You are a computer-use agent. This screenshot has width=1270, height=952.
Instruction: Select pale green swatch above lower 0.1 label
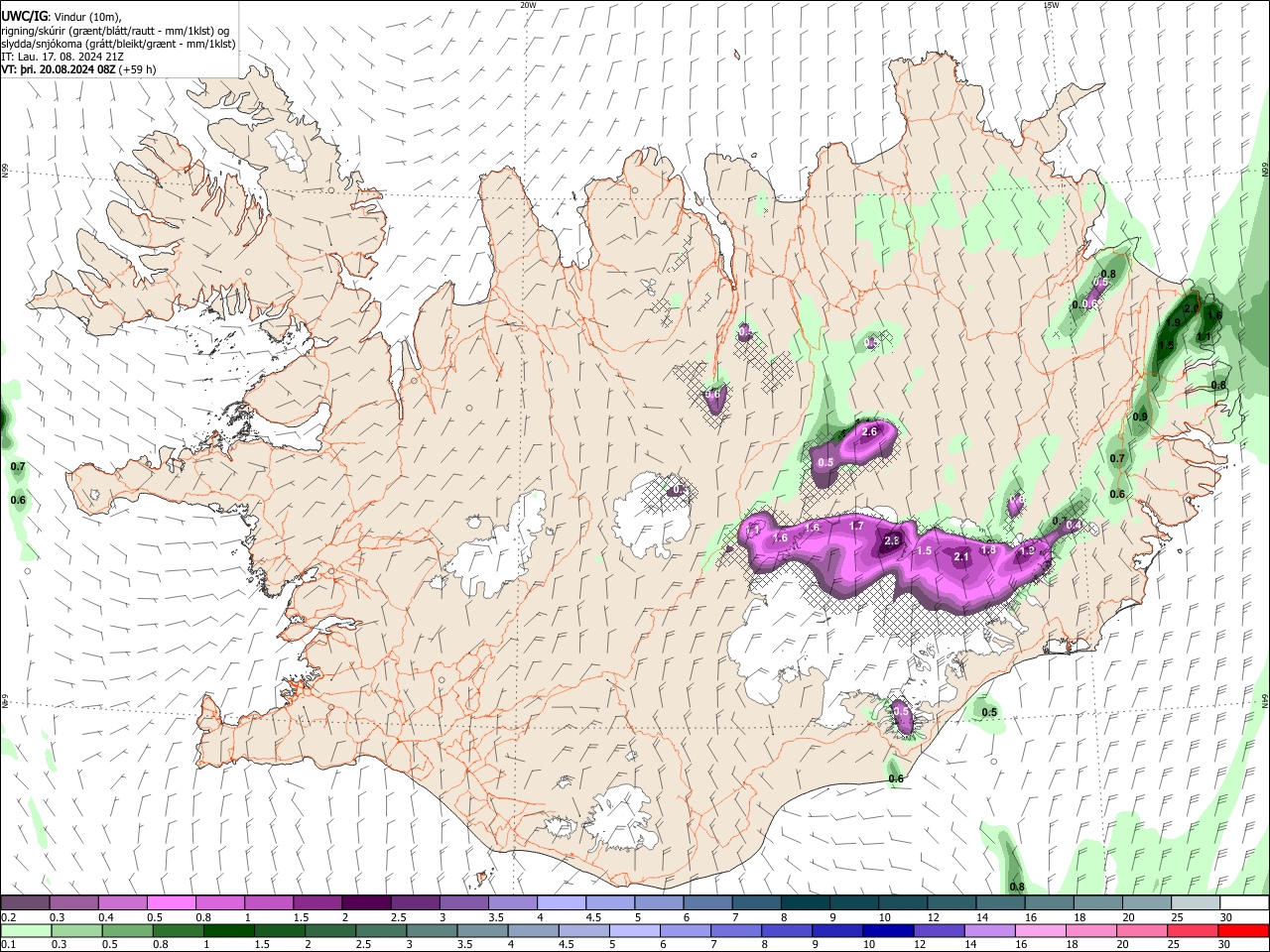(26, 931)
